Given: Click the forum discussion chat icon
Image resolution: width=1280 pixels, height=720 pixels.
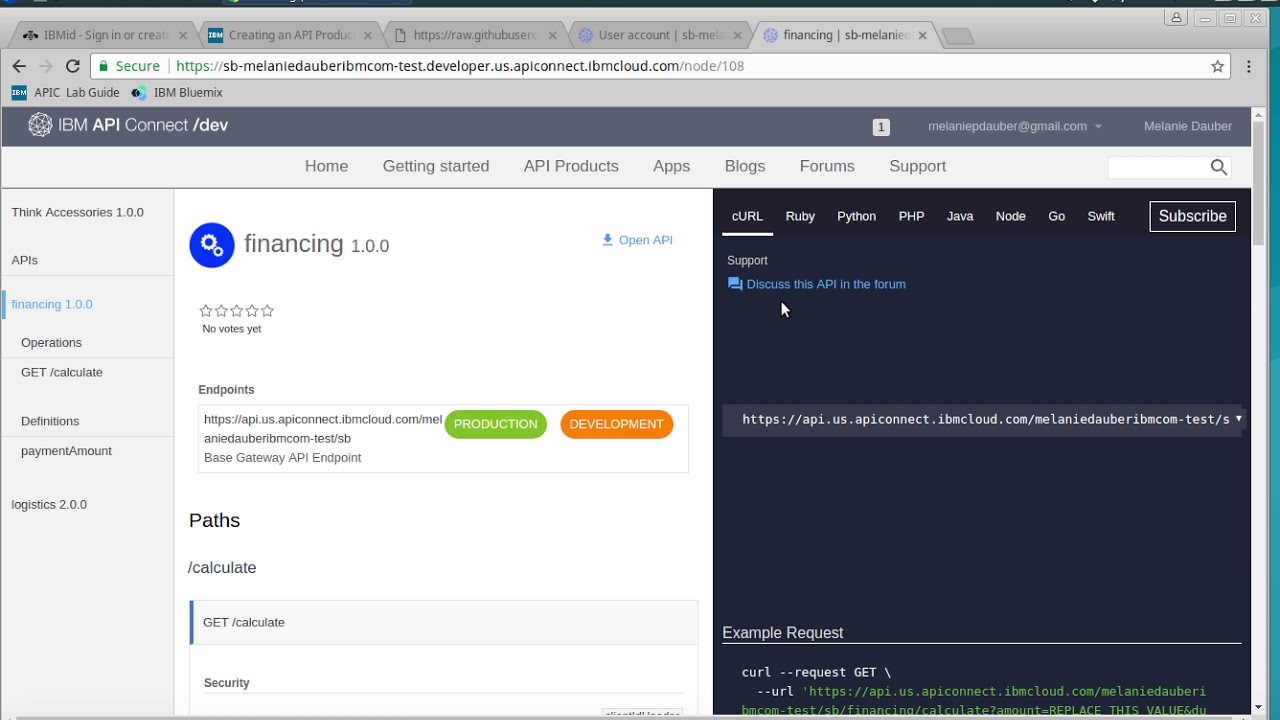Looking at the screenshot, I should click(x=735, y=284).
